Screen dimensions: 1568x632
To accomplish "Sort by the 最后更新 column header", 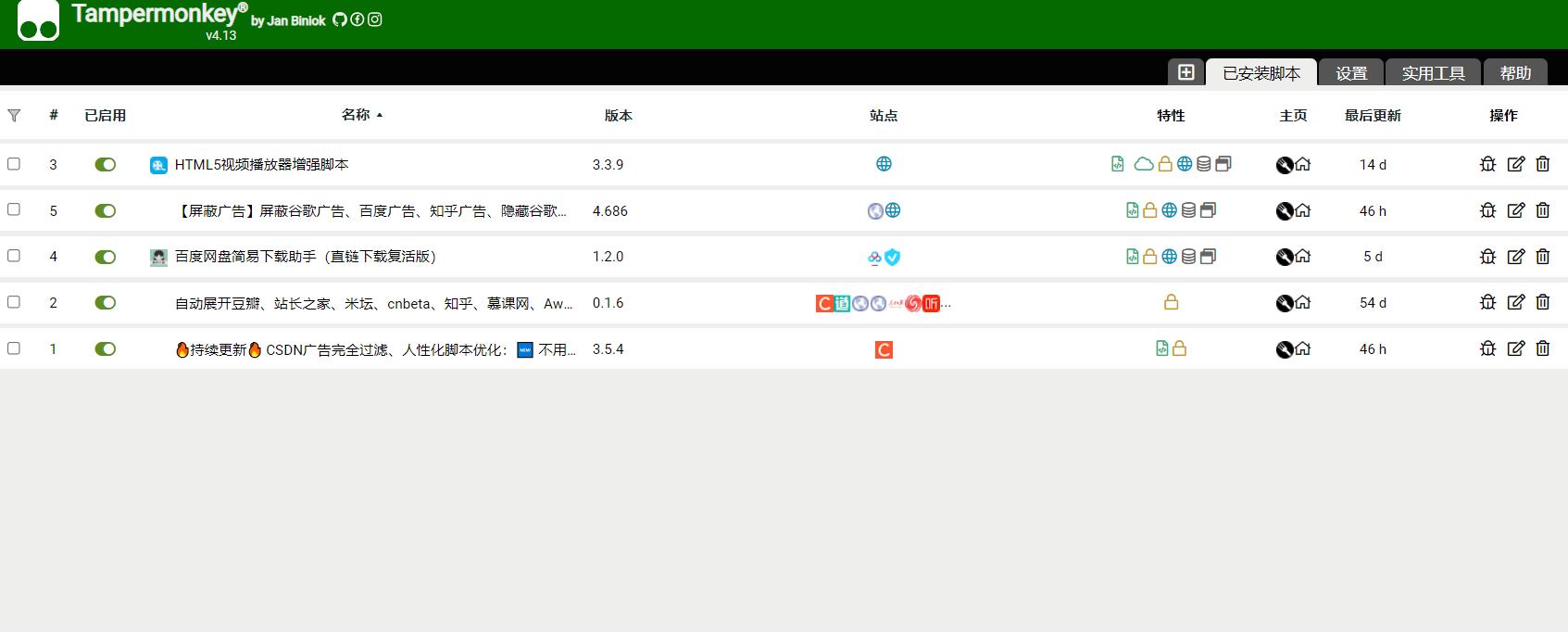I will [x=1373, y=116].
